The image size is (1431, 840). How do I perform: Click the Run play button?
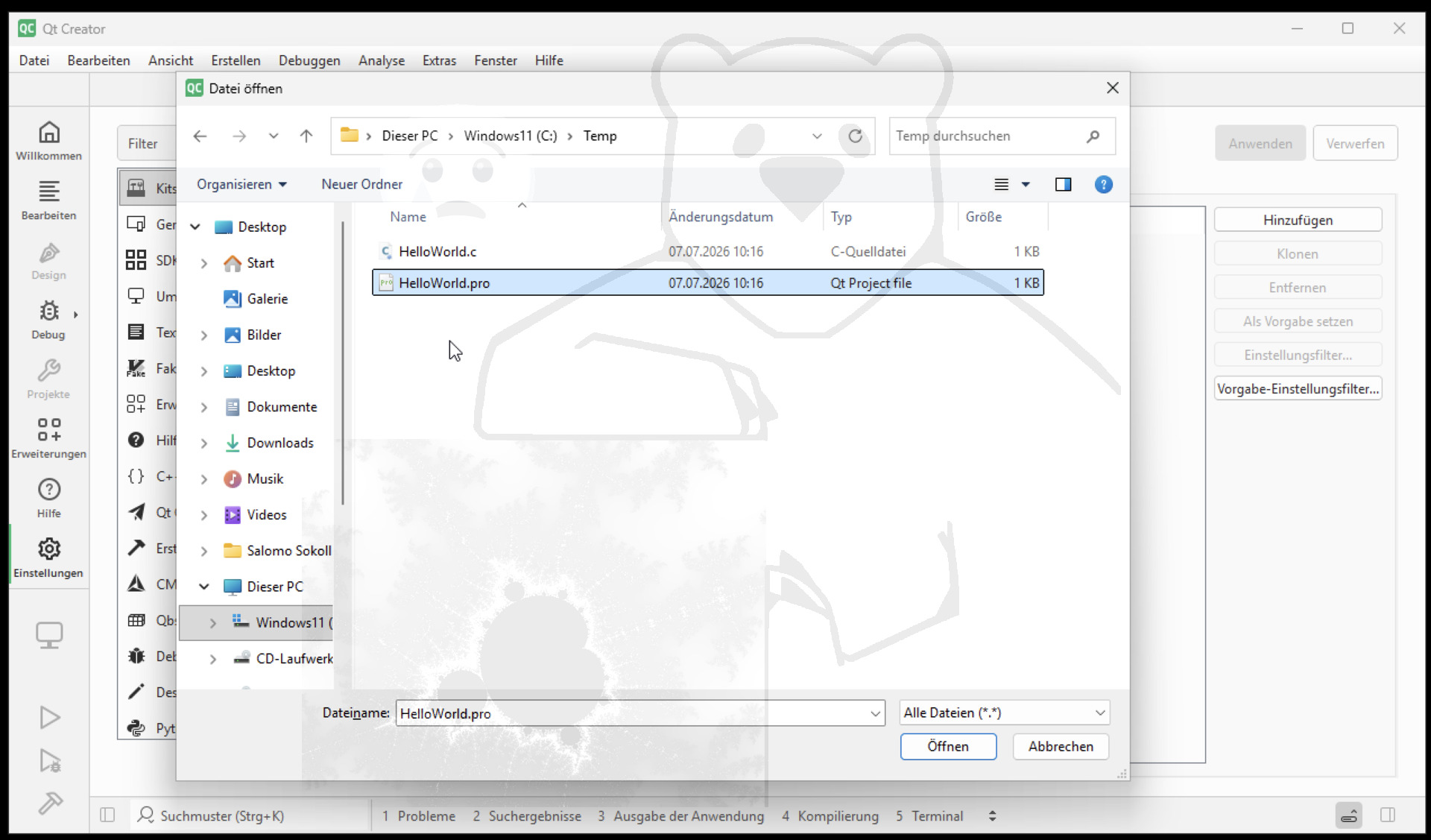(x=49, y=717)
